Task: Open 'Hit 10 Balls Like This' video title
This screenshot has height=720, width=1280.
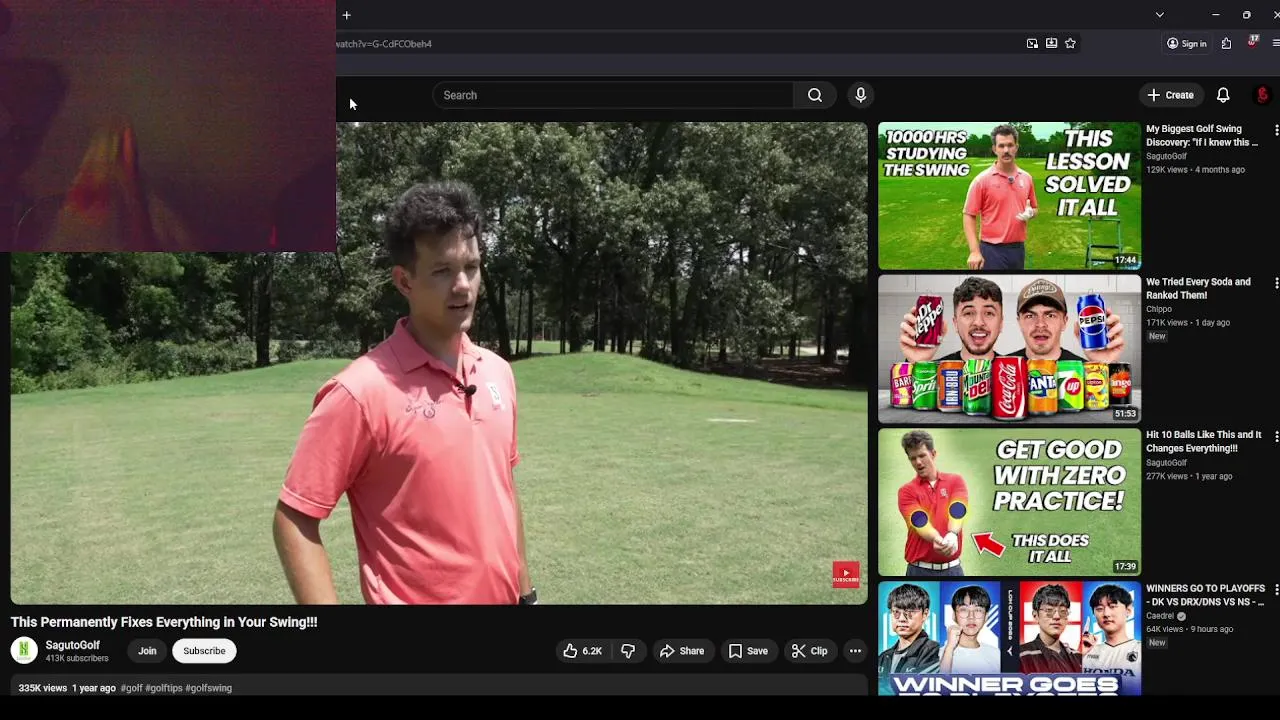Action: pyautogui.click(x=1204, y=441)
